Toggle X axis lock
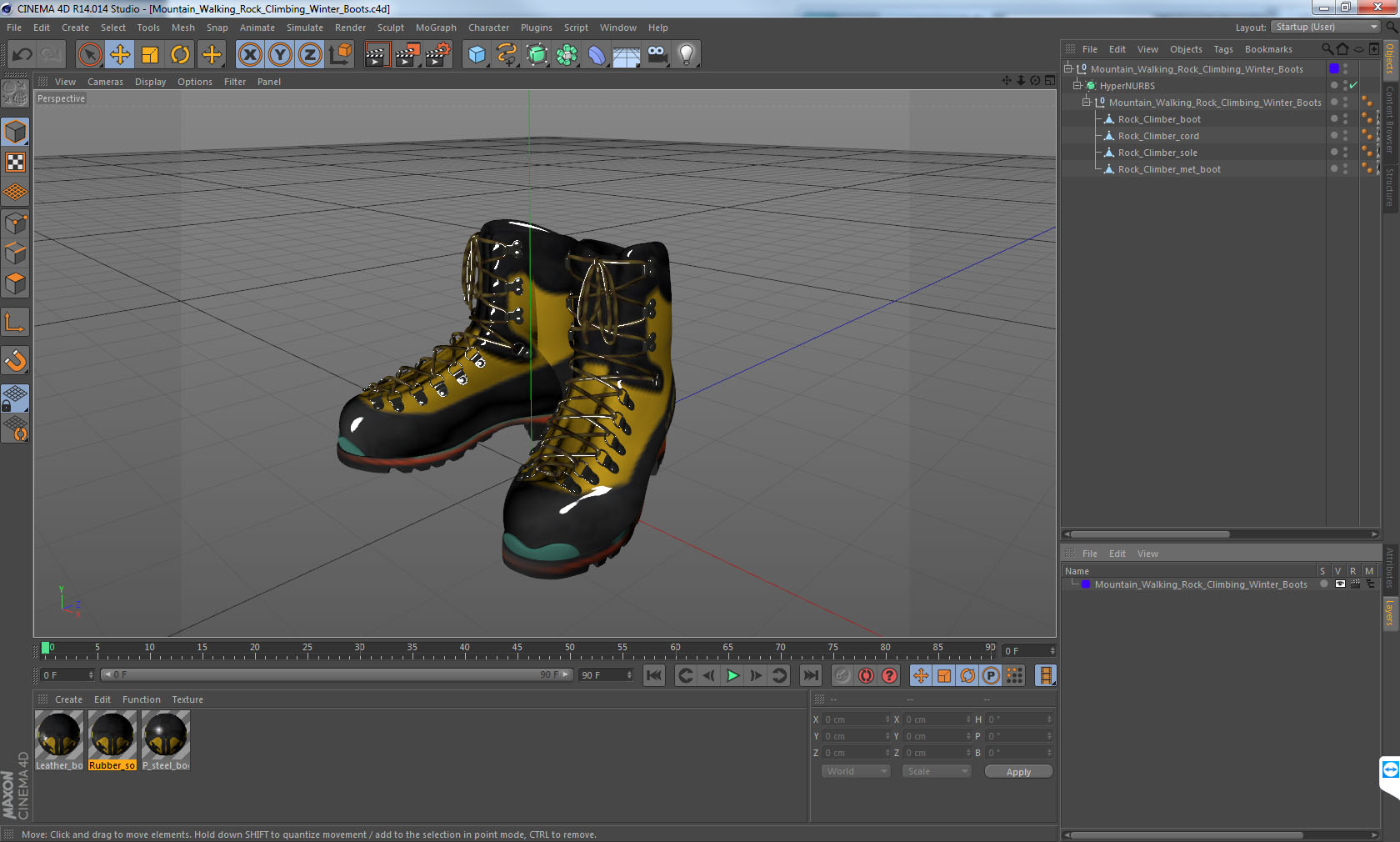This screenshot has width=1400, height=842. [249, 55]
